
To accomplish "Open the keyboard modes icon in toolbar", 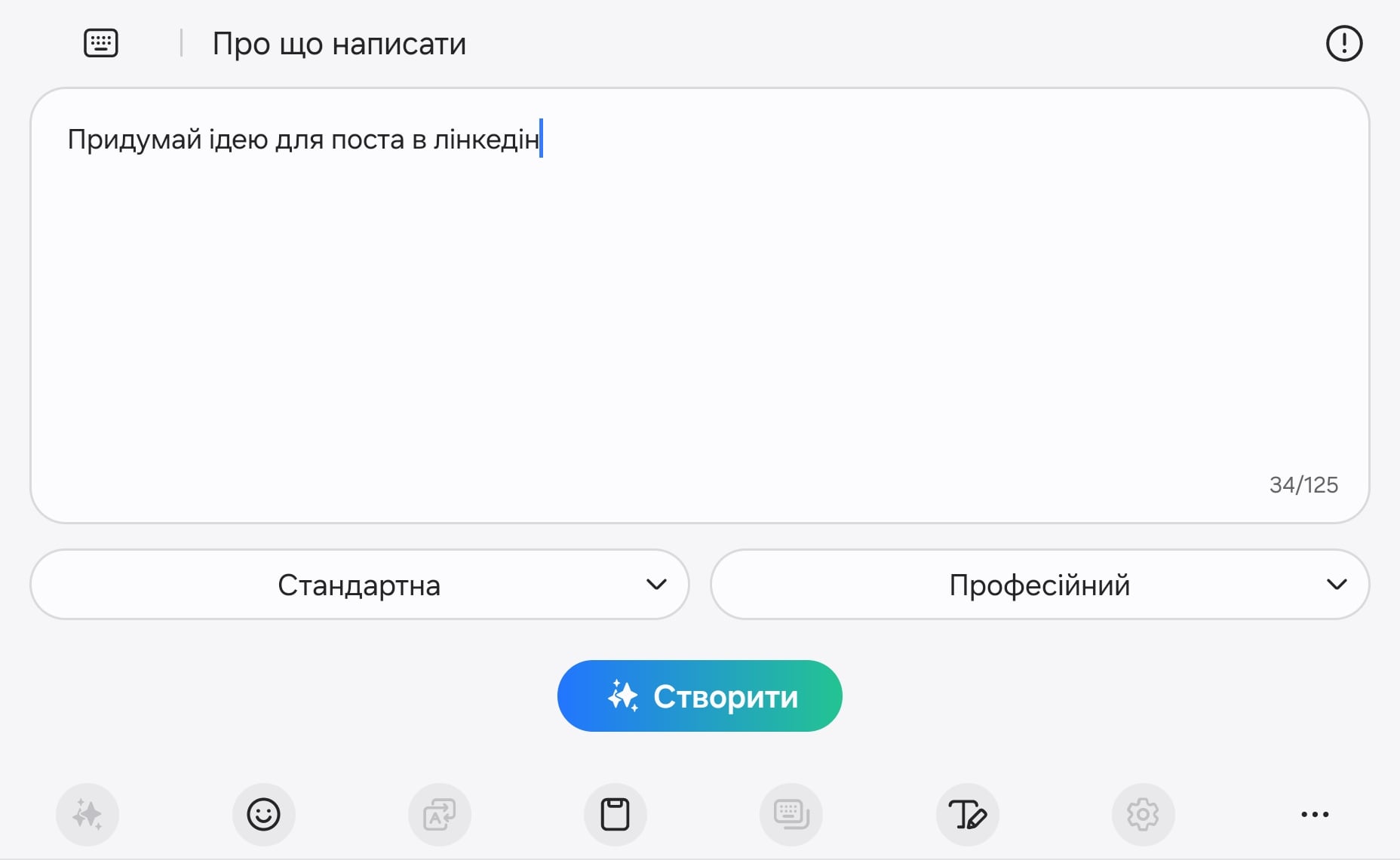I will (x=791, y=815).
